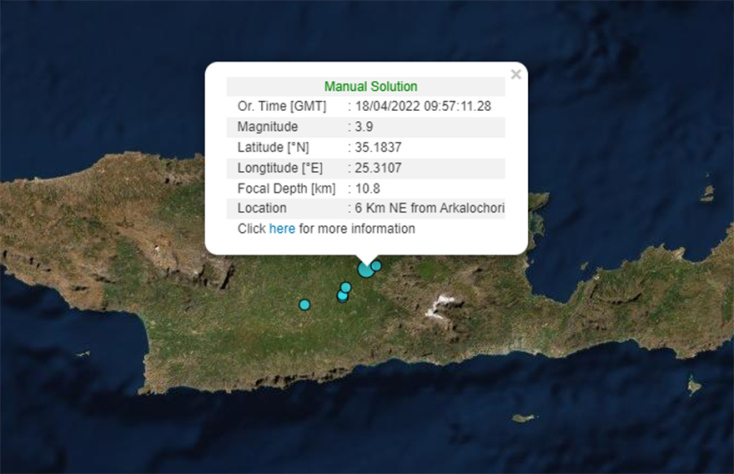The image size is (734, 474).
Task: Open the 'here' link for more information
Action: coord(282,229)
